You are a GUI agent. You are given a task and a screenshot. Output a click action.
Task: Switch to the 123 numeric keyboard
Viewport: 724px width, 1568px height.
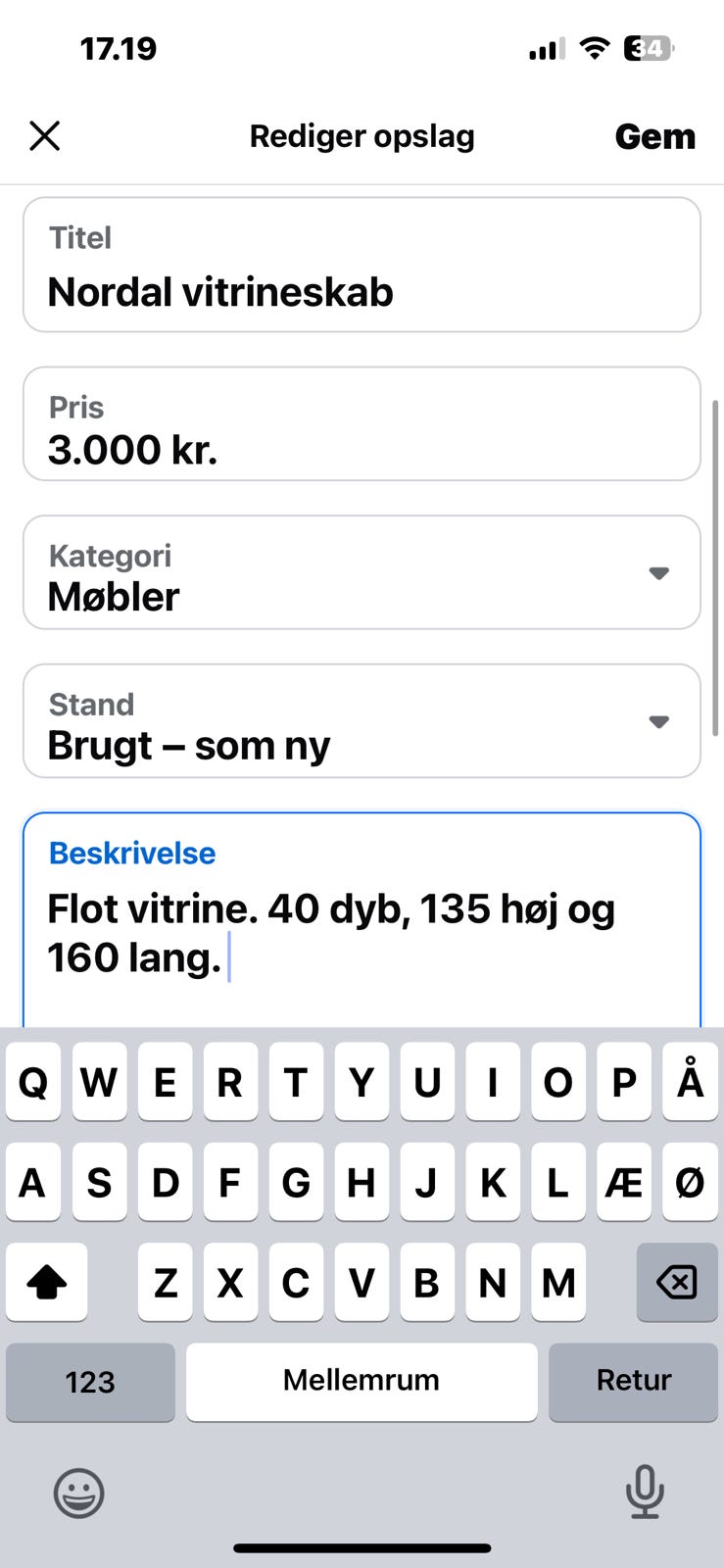coord(90,1382)
